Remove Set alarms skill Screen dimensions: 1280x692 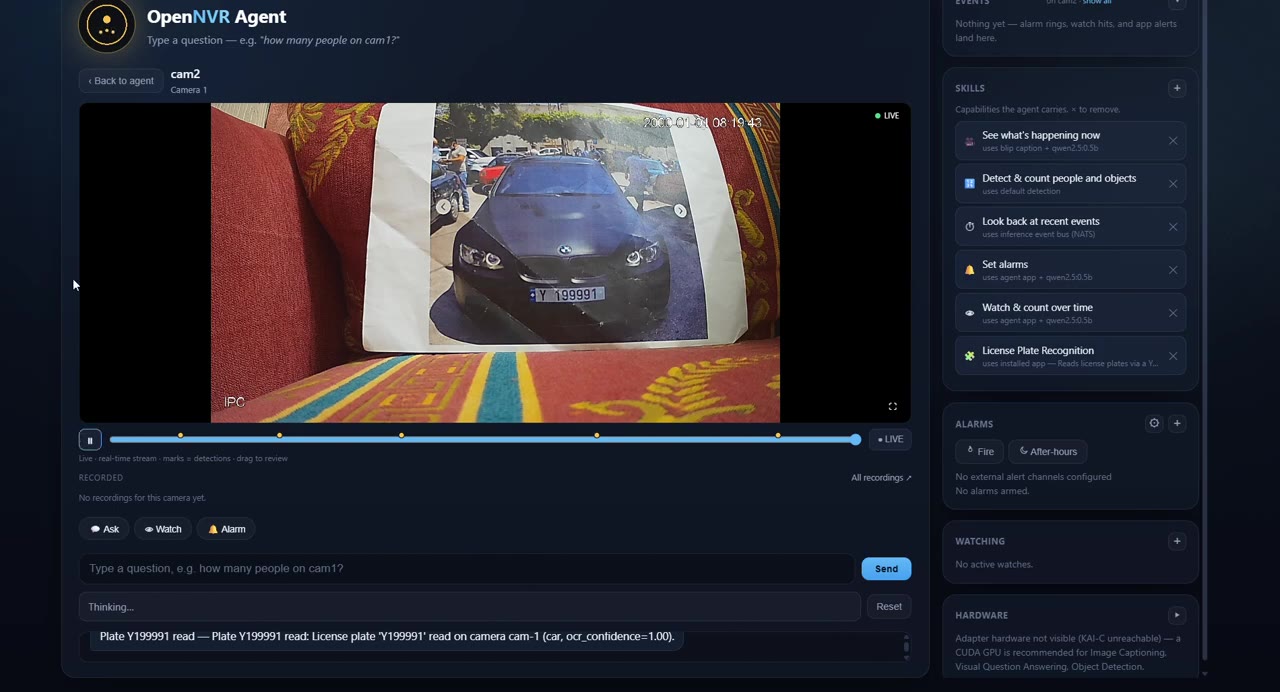click(x=1173, y=270)
